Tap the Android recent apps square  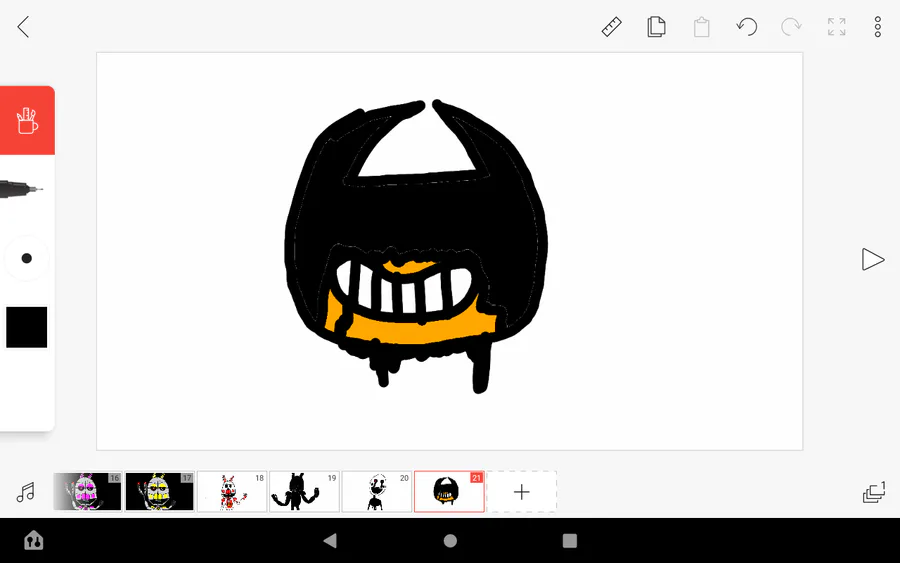pyautogui.click(x=569, y=541)
